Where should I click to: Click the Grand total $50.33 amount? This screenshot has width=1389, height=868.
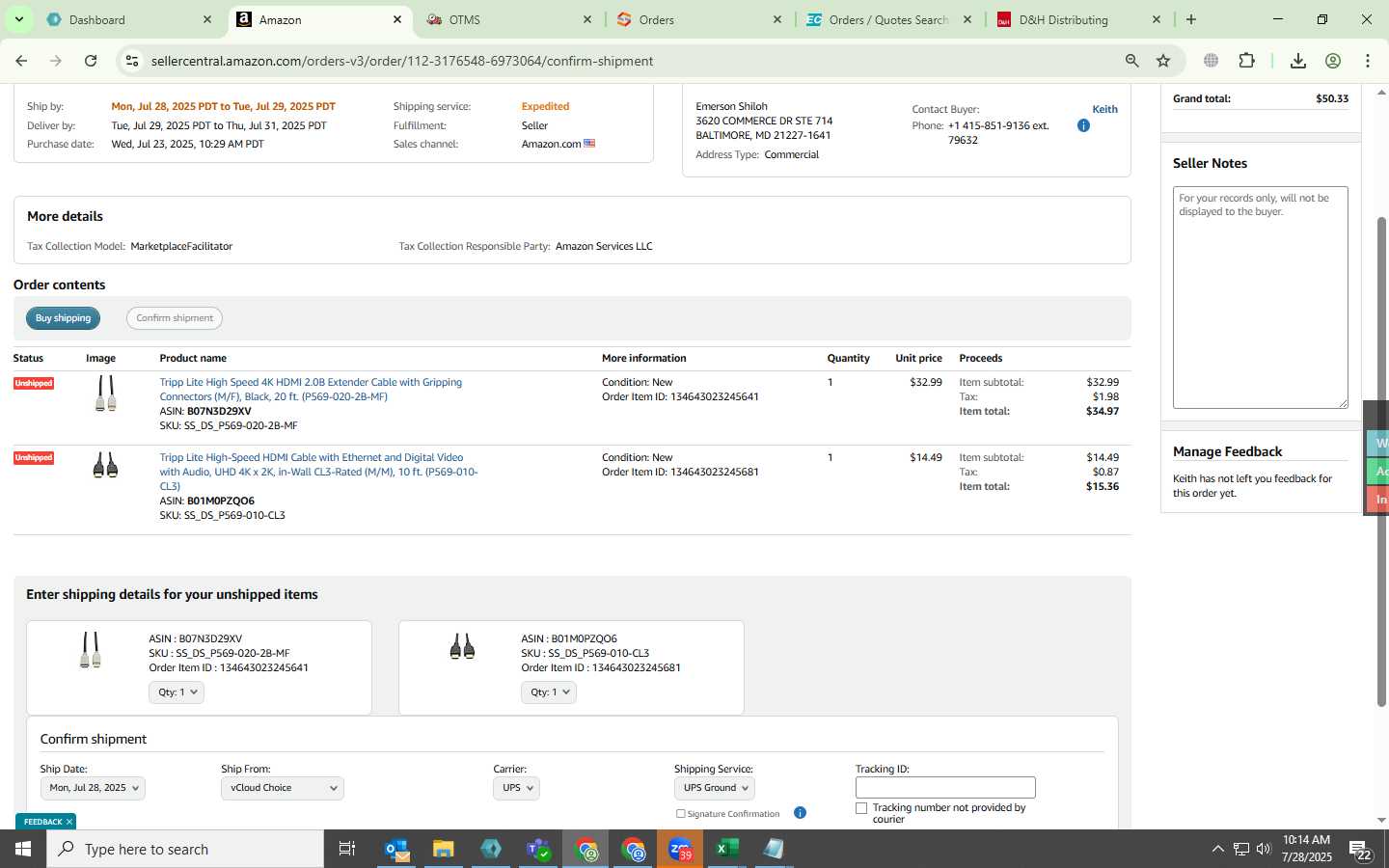[1332, 98]
